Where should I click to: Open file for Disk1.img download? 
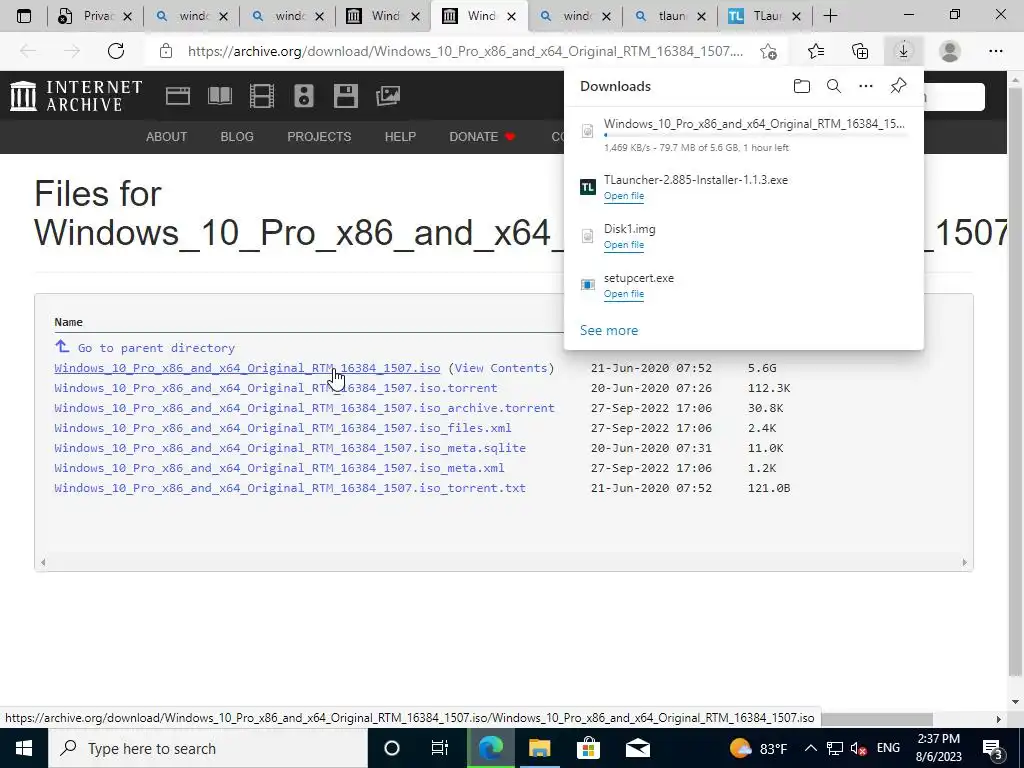624,245
